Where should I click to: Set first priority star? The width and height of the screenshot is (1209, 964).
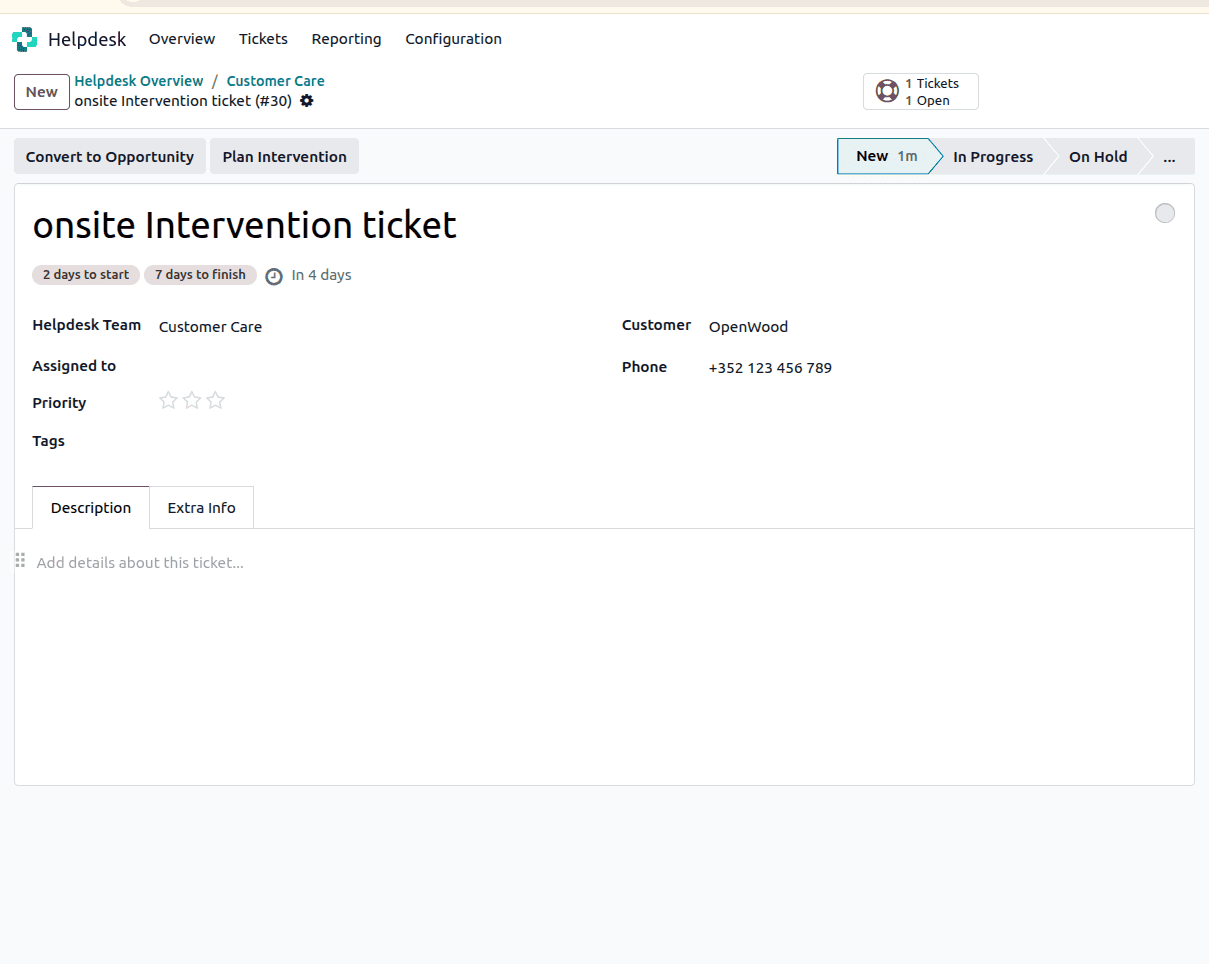167,400
